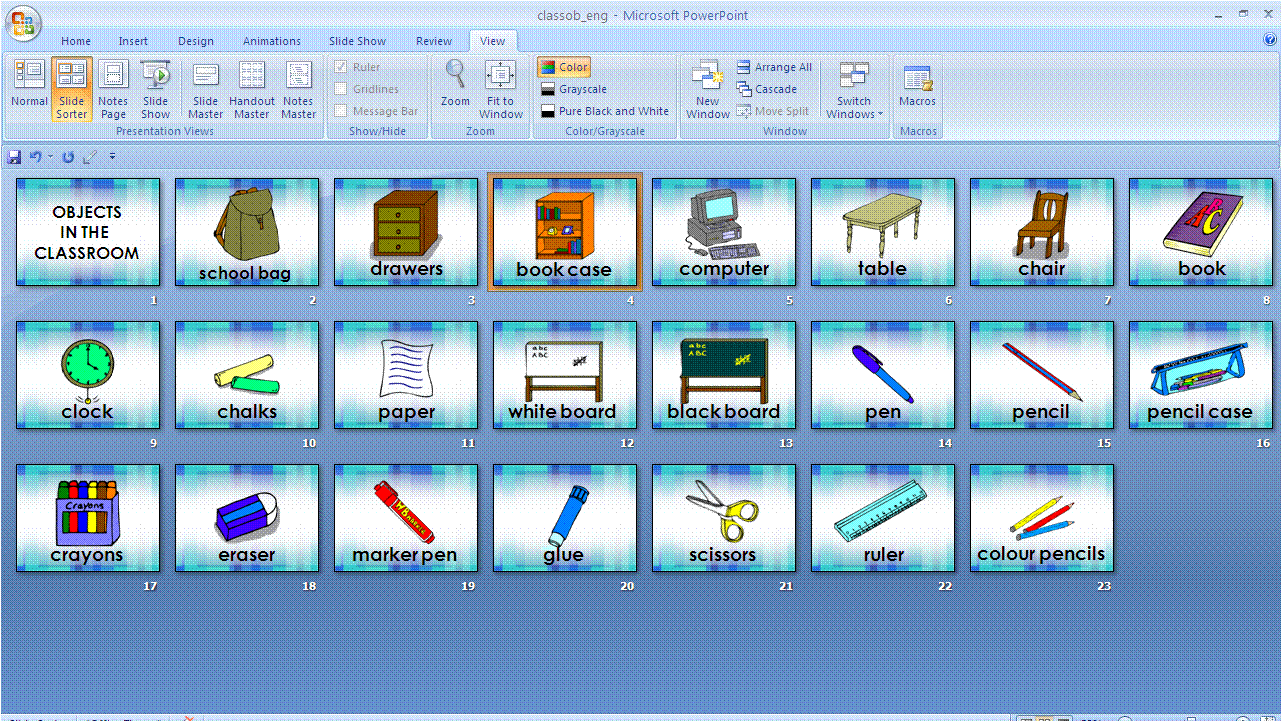Click the 'paper' slide thumbnail
Screen dimensions: 1282x722
tap(406, 375)
